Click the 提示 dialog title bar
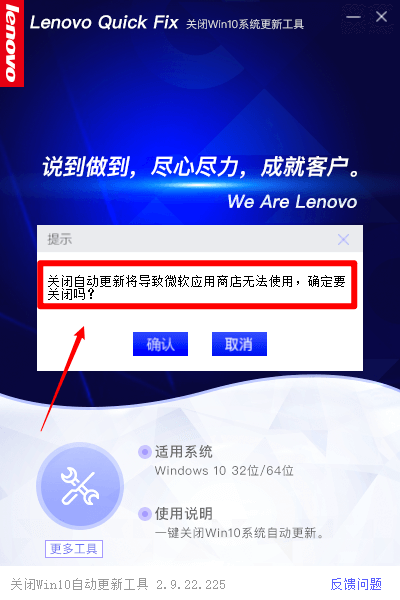 [x=200, y=239]
